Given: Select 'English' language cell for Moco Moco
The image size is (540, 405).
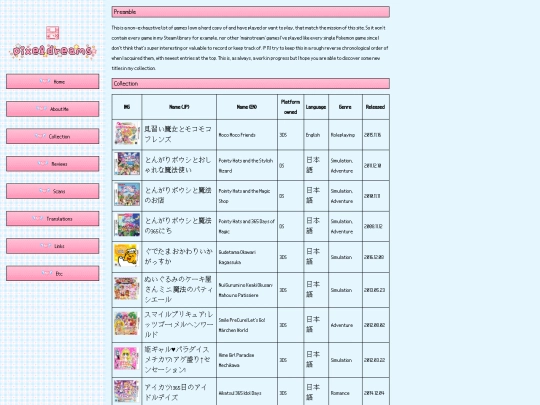Looking at the screenshot, I should (313, 135).
